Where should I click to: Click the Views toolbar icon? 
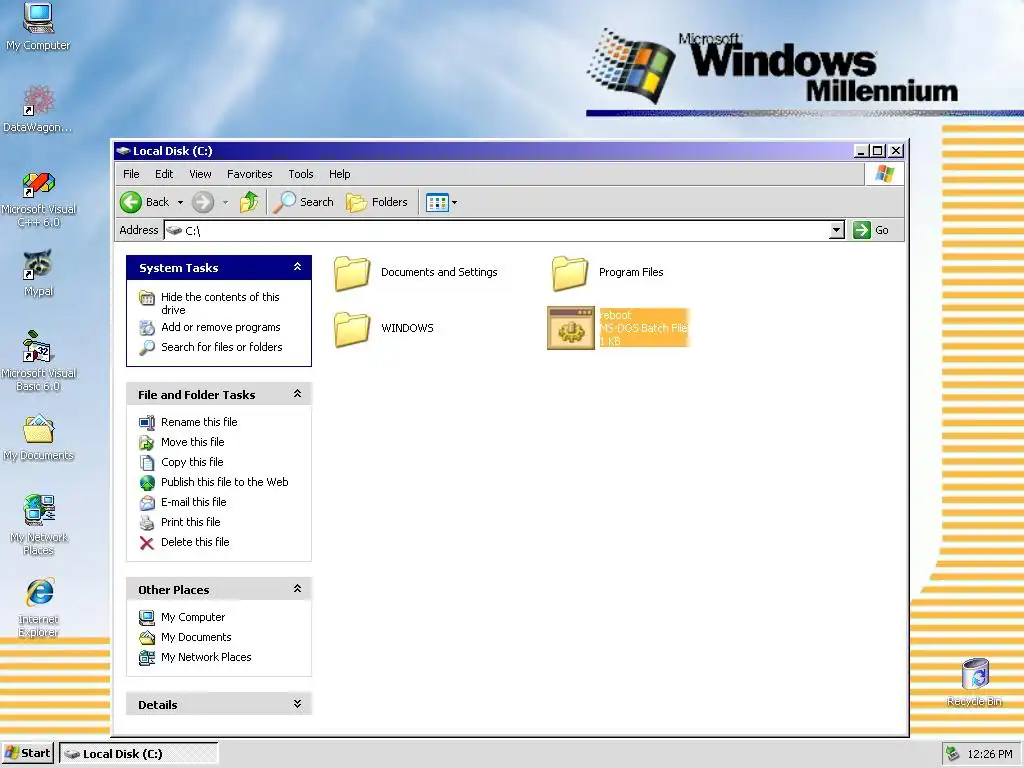pos(437,202)
